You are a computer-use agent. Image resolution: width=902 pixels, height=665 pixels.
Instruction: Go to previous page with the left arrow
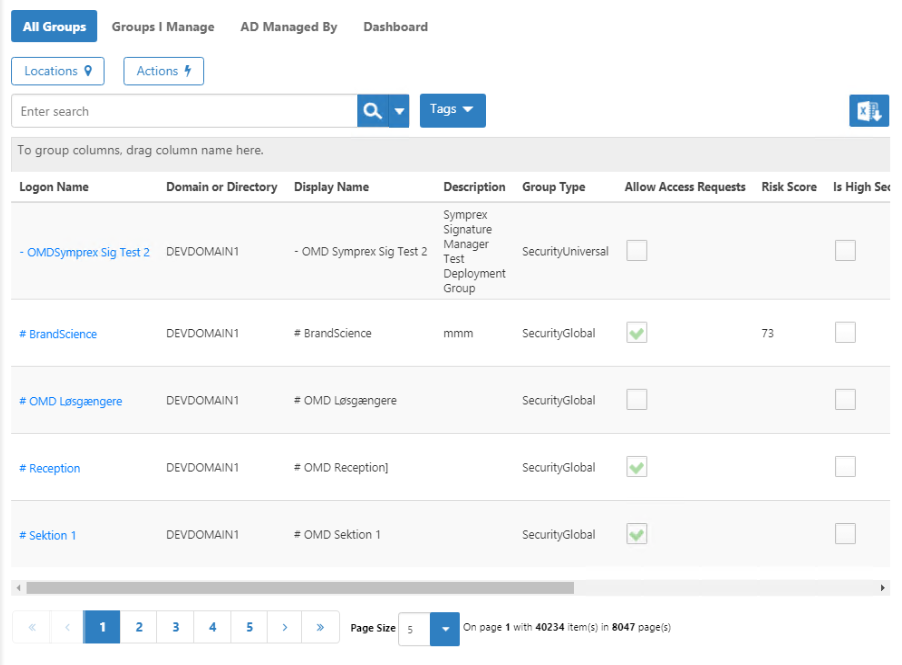(x=66, y=627)
